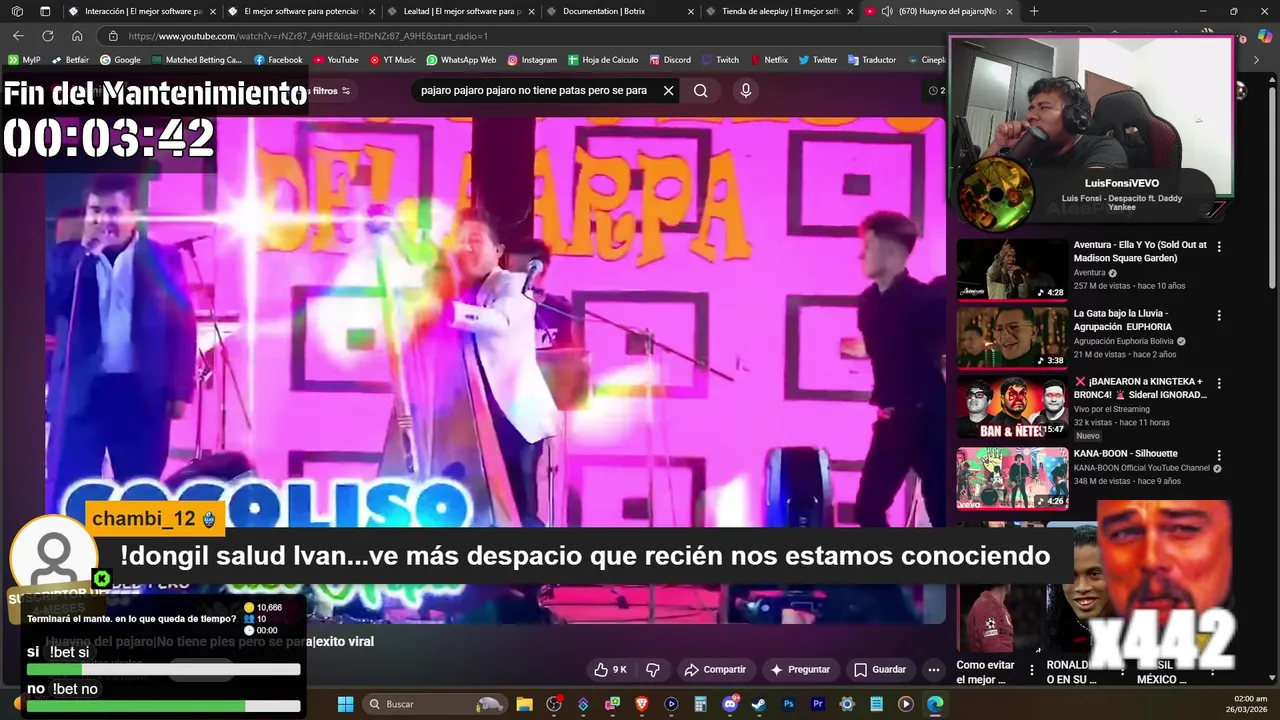Viewport: 1280px width, 720px height.
Task: Open Calculator from the taskbar
Action: pyautogui.click(x=700, y=704)
